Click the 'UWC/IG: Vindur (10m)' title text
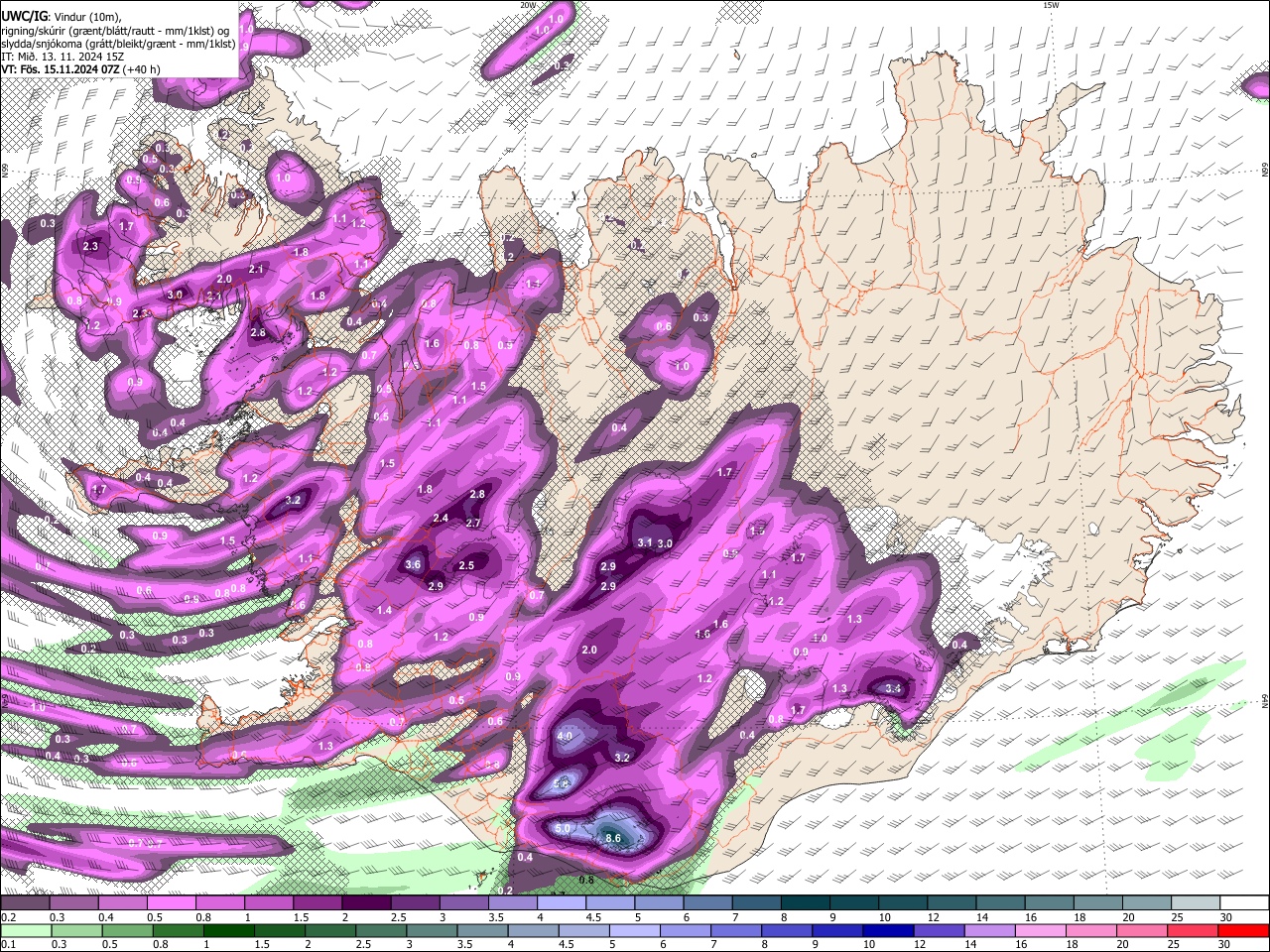The height and width of the screenshot is (952, 1270). click(x=61, y=17)
